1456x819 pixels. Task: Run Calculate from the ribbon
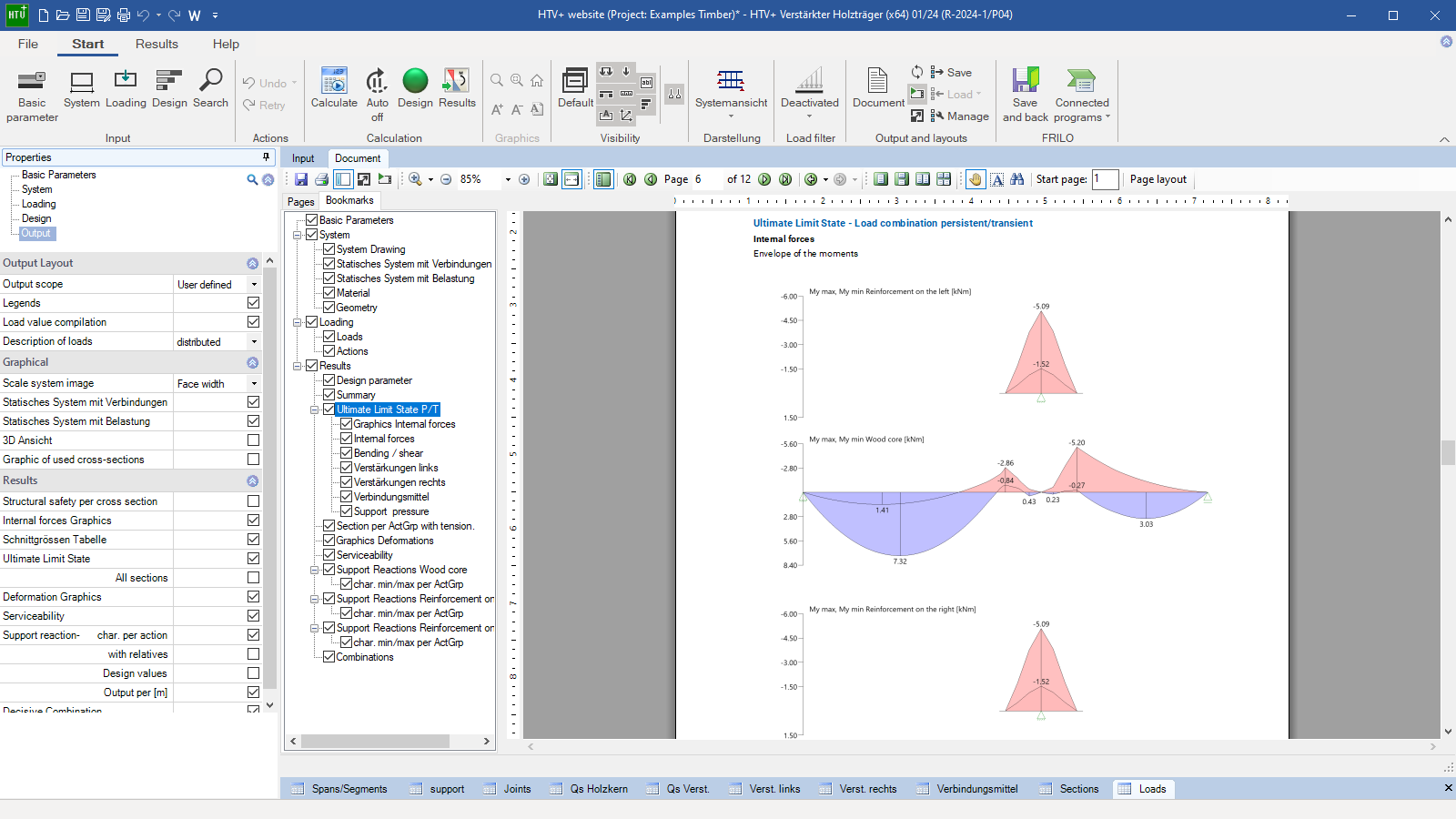(334, 89)
